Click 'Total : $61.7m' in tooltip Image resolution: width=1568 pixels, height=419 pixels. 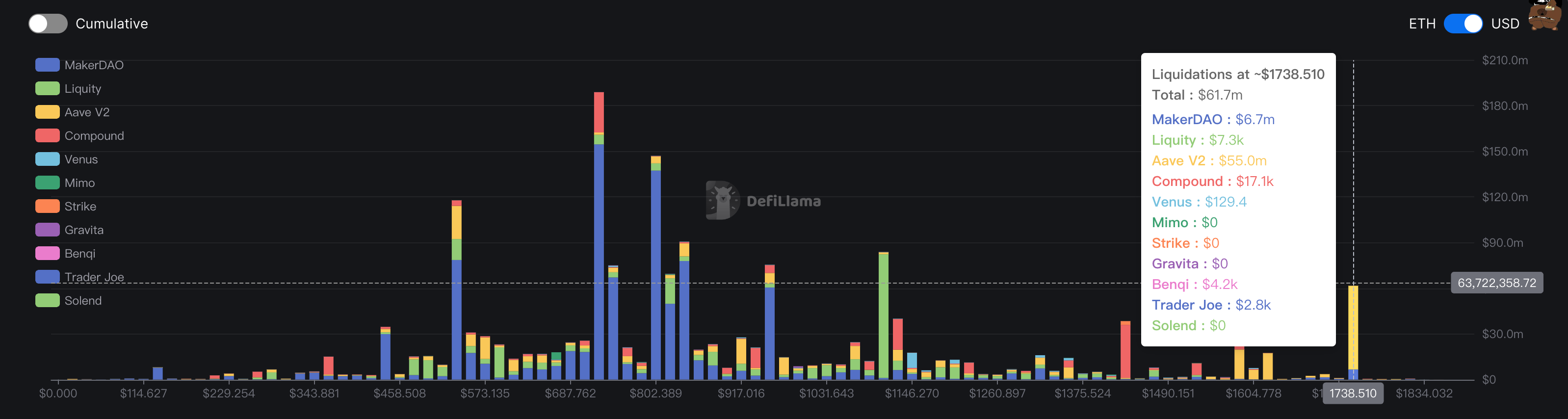click(x=1197, y=95)
